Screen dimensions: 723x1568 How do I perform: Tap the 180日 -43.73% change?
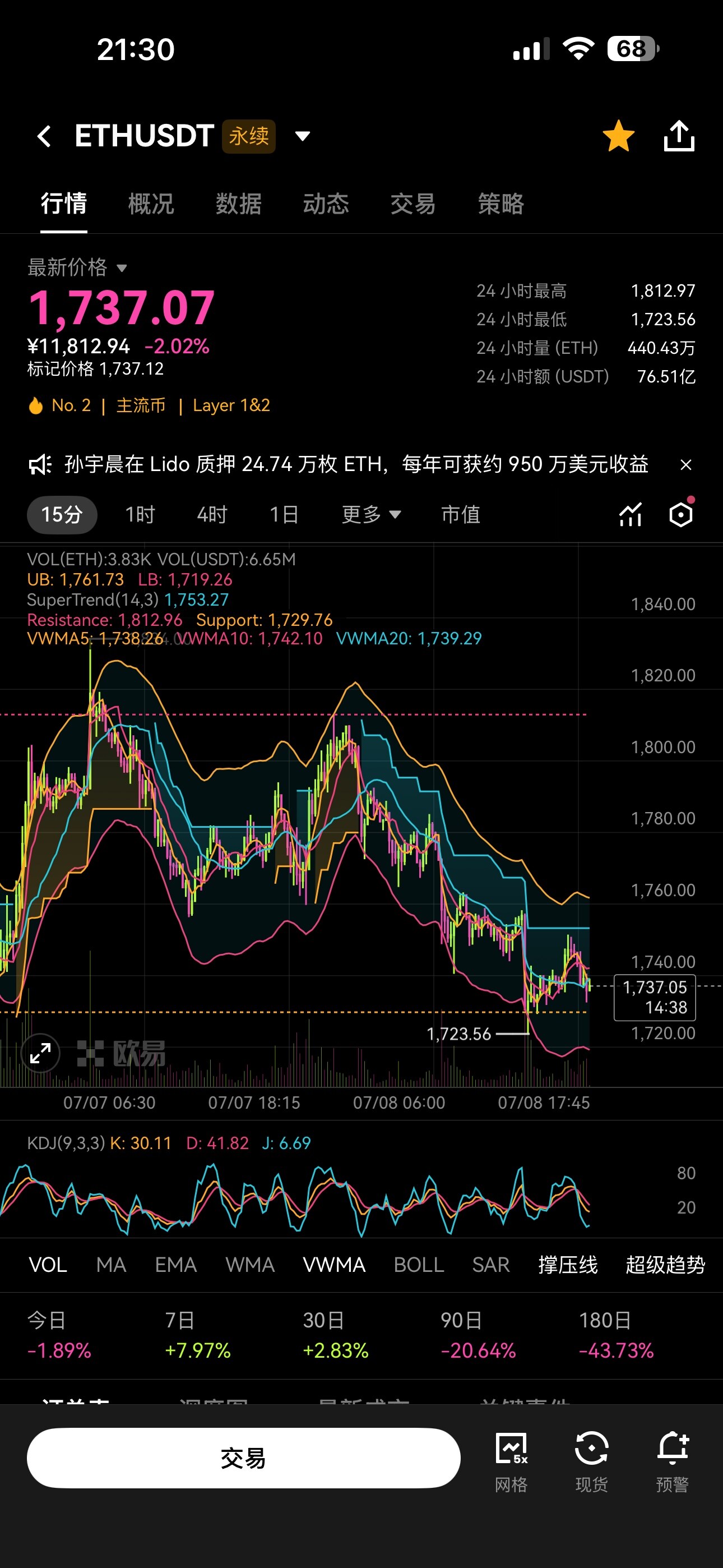(616, 1335)
